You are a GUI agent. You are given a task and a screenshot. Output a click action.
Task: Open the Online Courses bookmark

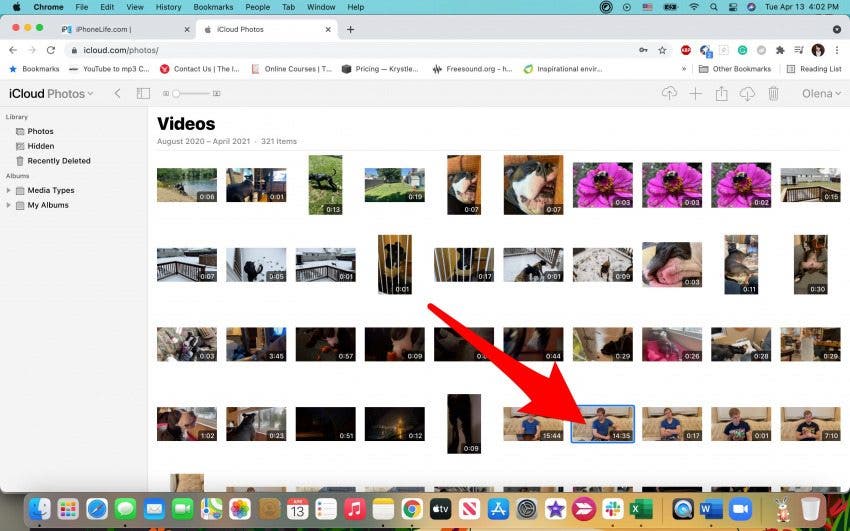tap(291, 69)
